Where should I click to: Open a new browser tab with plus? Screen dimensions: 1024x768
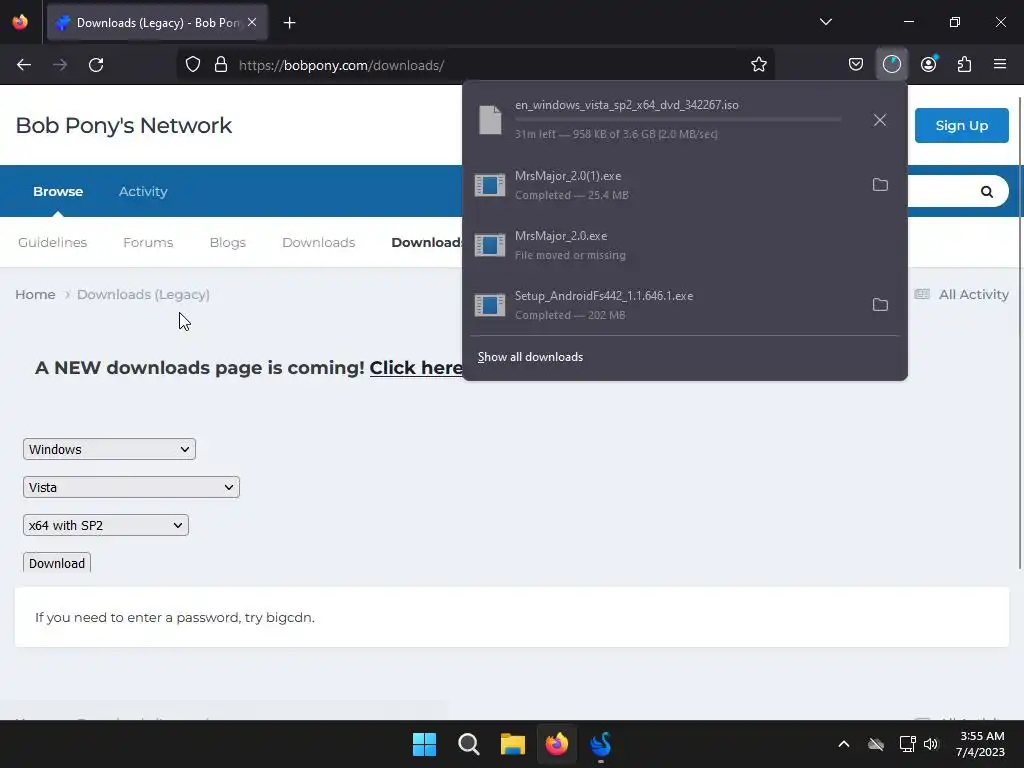point(289,23)
